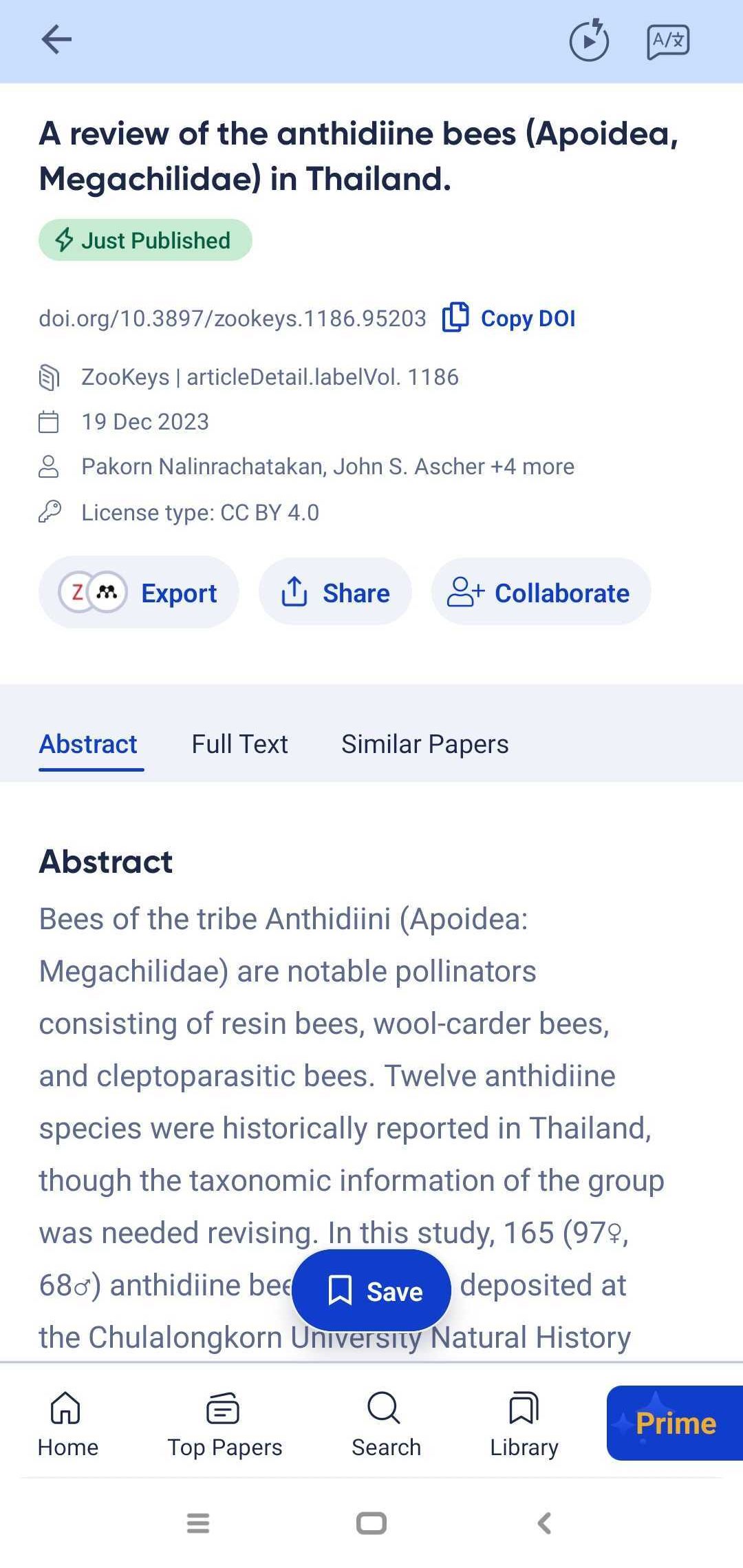Screen dimensions: 743x1568
Task: Open the translate language icon
Action: pyautogui.click(x=667, y=41)
